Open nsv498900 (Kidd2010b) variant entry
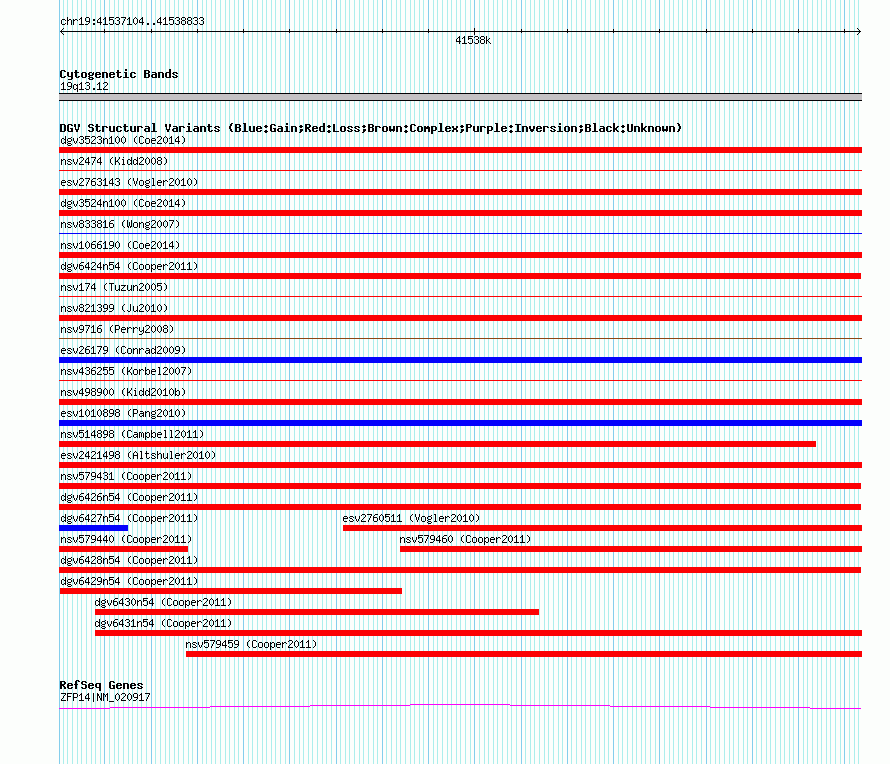This screenshot has width=890, height=764. click(x=123, y=392)
